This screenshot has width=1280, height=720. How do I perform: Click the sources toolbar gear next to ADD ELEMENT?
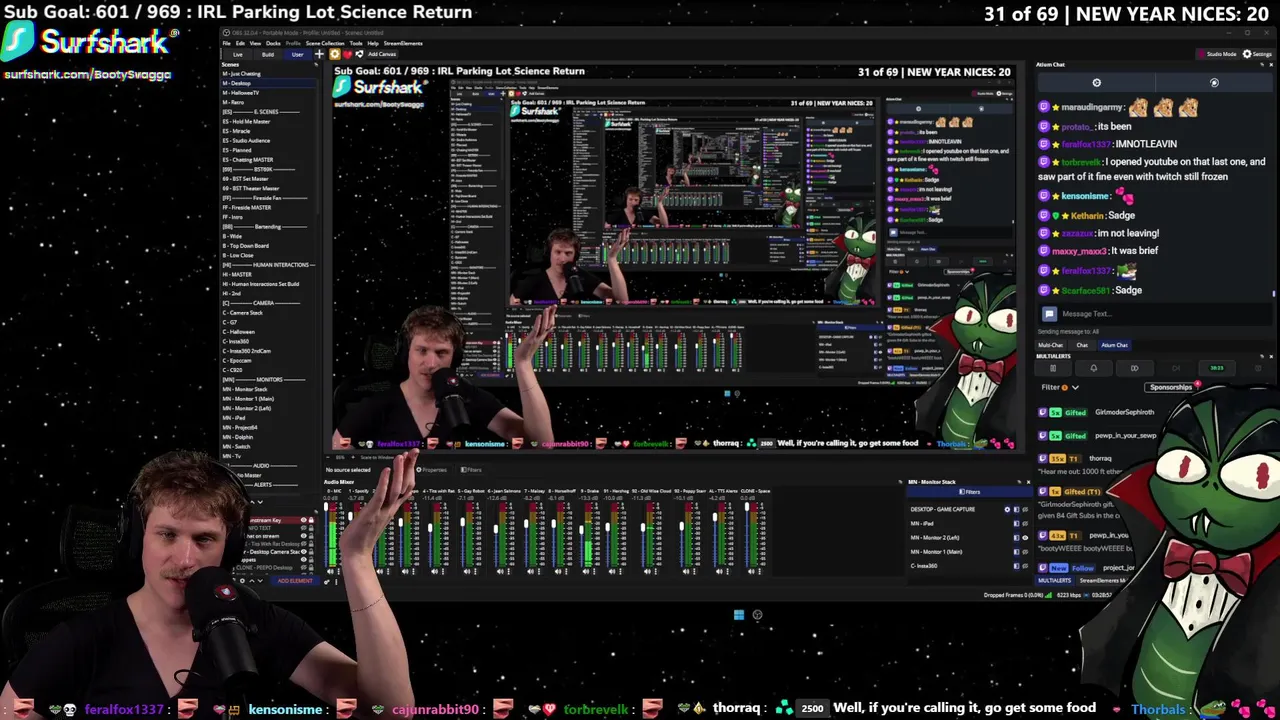(x=242, y=581)
